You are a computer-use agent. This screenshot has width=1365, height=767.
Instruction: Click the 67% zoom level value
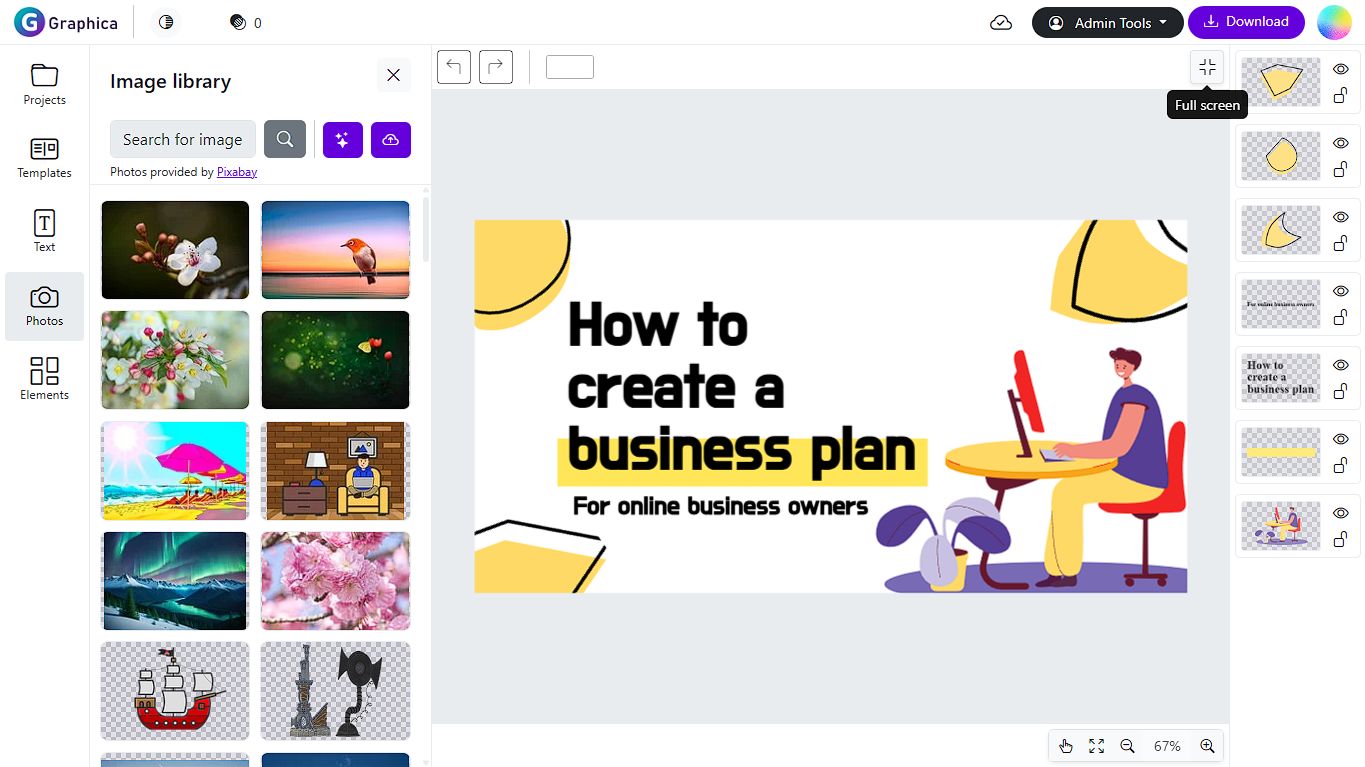point(1167,746)
